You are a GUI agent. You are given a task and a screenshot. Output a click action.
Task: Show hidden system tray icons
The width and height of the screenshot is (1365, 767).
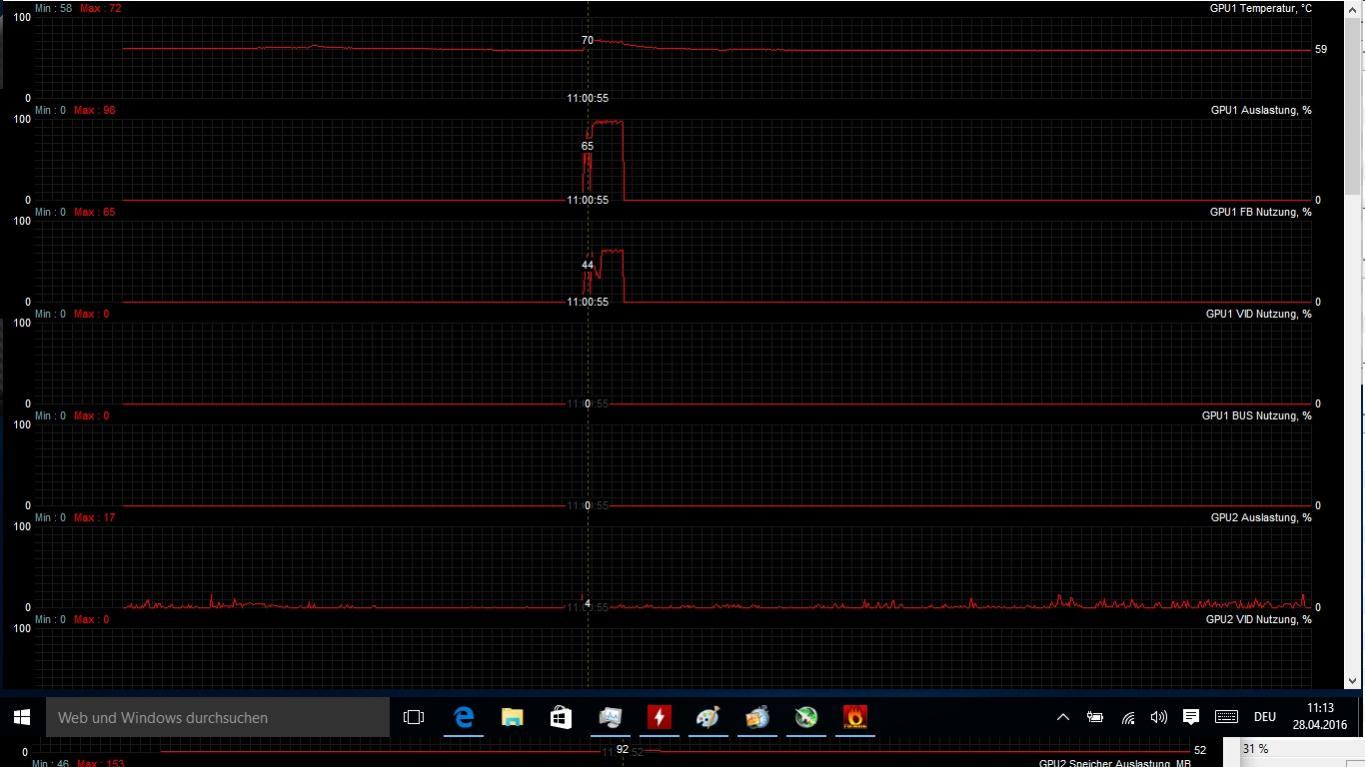(x=1063, y=717)
